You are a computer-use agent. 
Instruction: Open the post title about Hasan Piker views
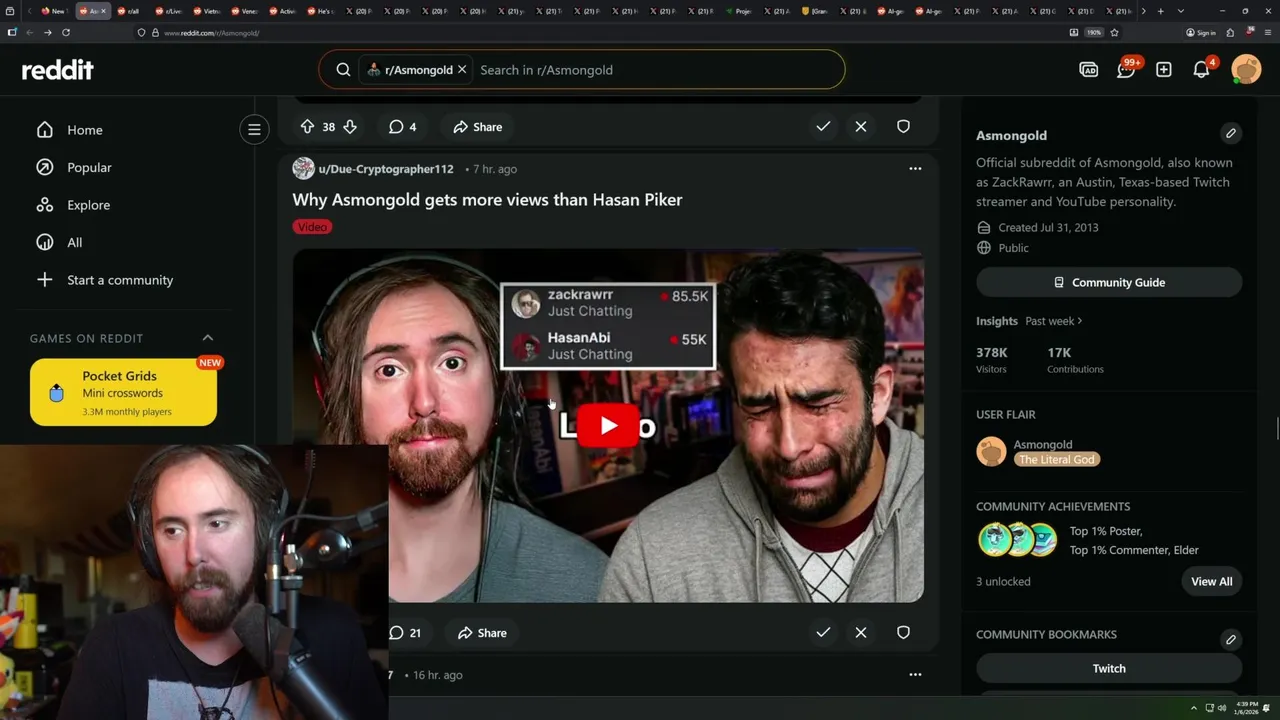point(487,200)
